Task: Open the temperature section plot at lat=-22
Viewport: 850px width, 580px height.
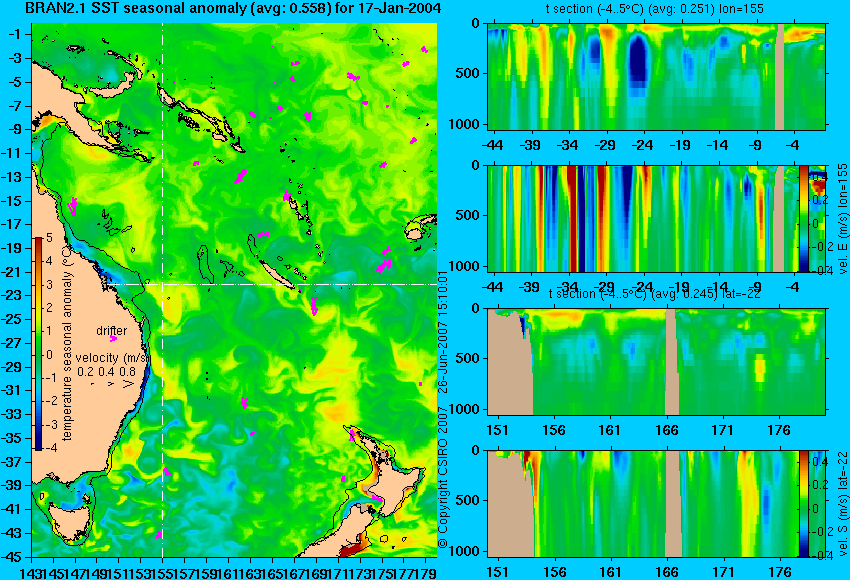Action: [656, 362]
